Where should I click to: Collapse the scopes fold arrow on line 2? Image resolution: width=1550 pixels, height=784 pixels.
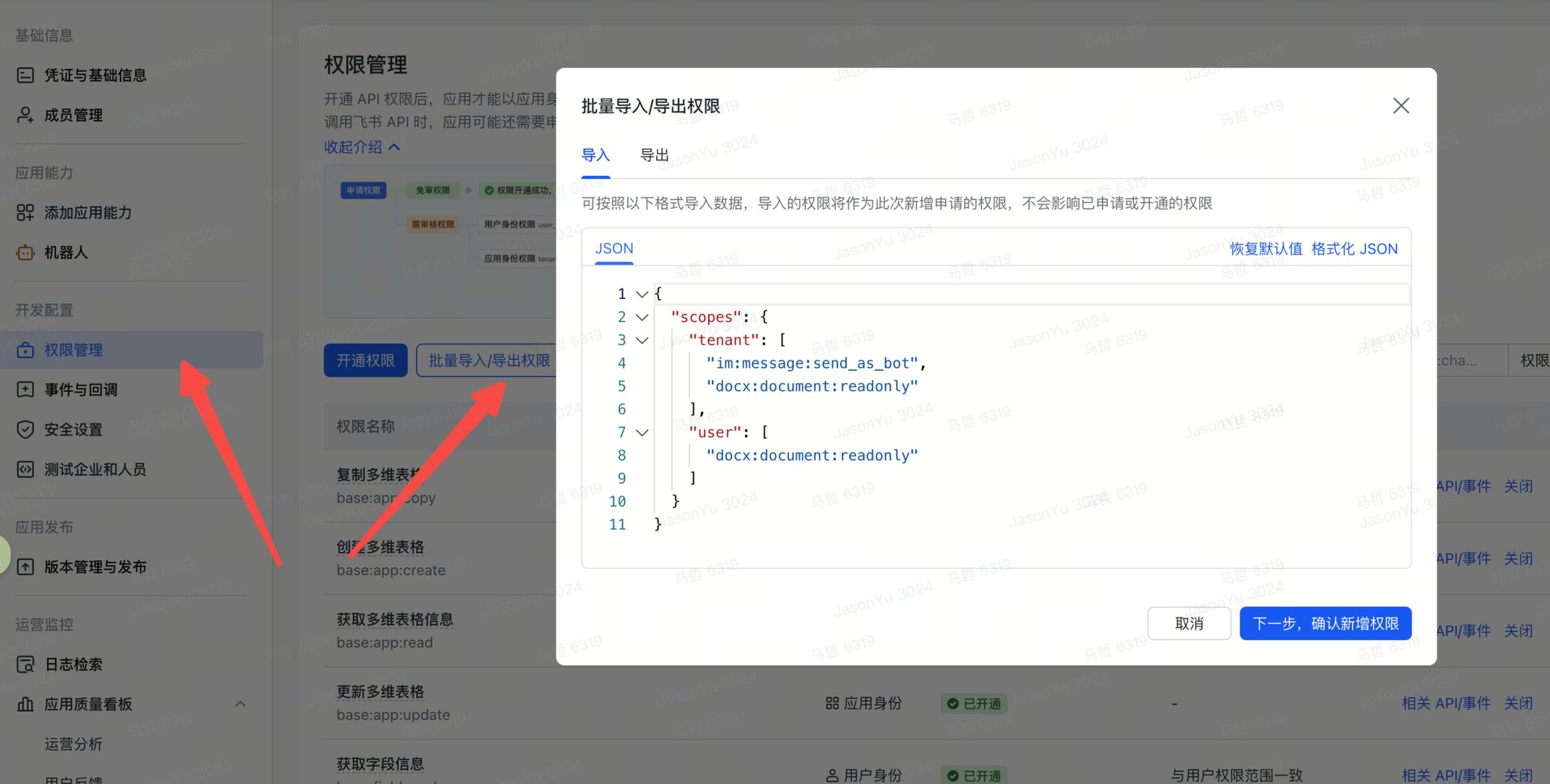642,317
